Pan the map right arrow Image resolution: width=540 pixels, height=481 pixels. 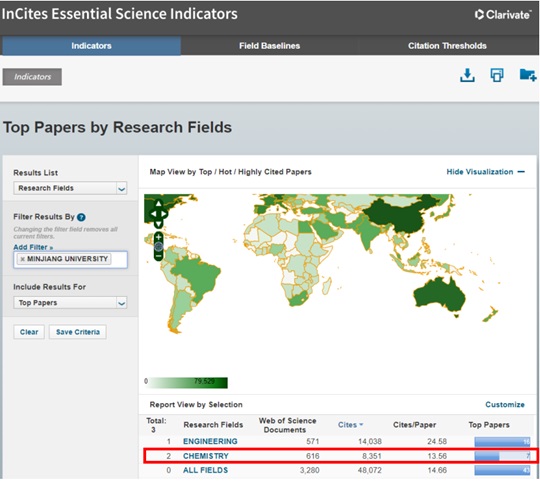point(164,214)
